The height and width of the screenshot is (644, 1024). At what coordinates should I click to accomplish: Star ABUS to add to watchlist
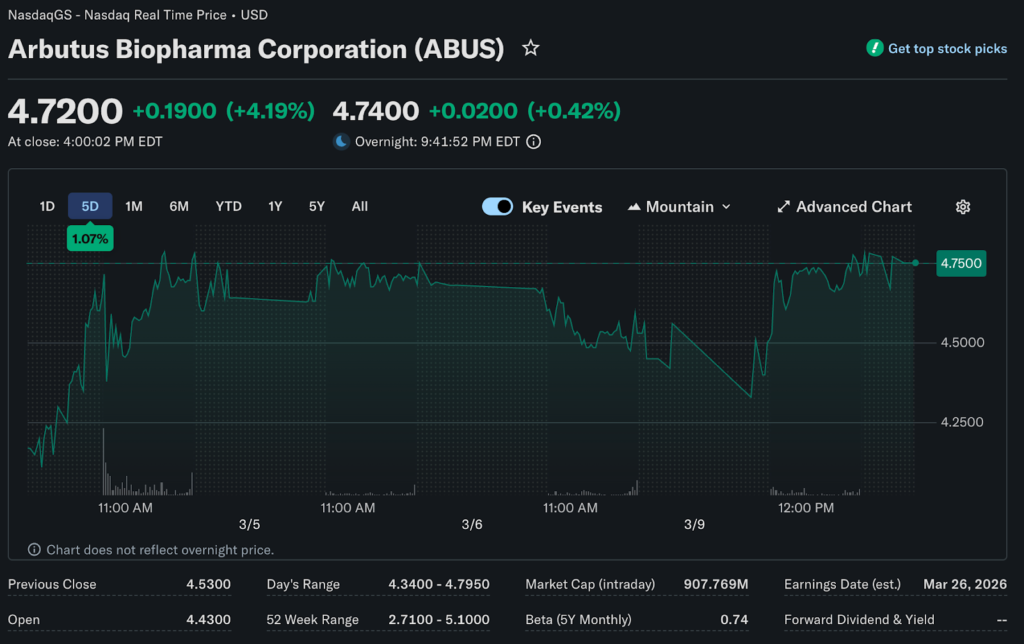click(x=531, y=48)
